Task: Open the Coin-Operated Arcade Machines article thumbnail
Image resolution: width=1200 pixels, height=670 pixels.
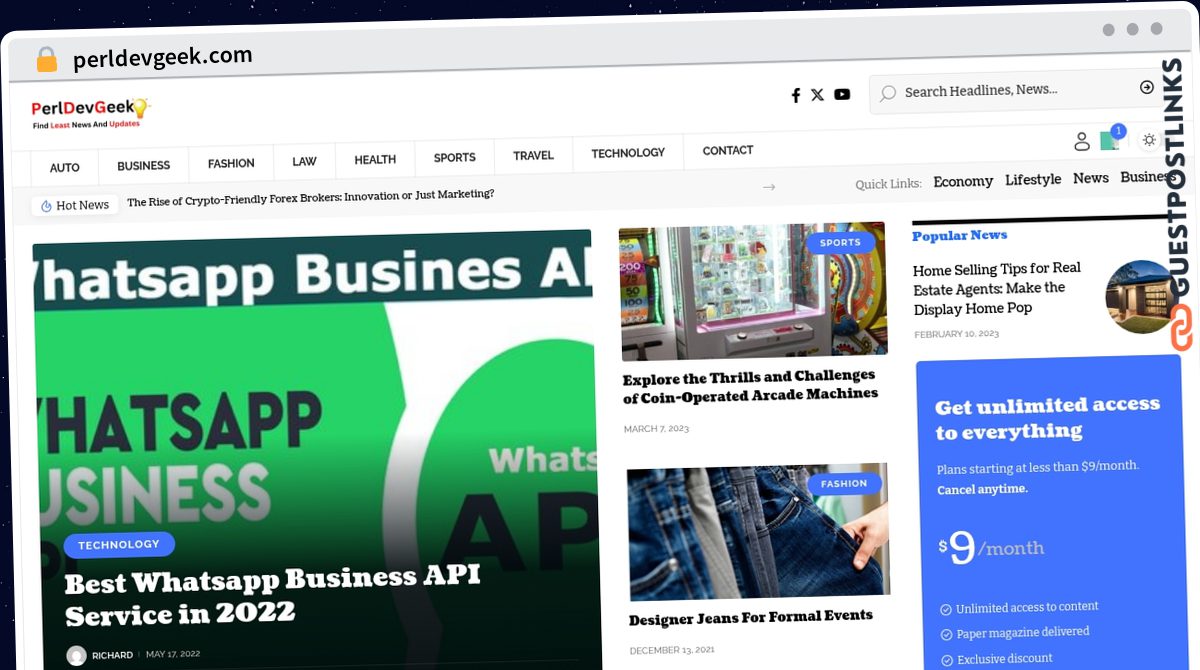Action: click(753, 290)
